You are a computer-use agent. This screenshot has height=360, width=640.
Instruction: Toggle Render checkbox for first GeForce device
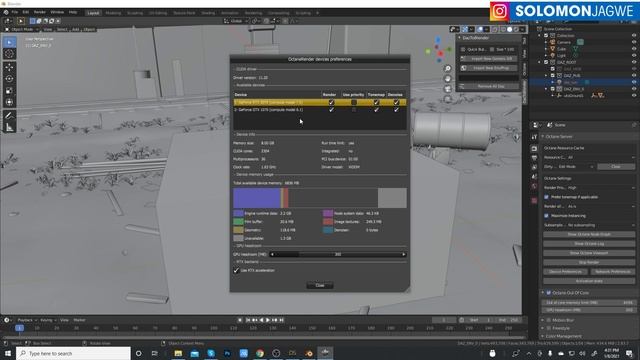click(x=331, y=102)
